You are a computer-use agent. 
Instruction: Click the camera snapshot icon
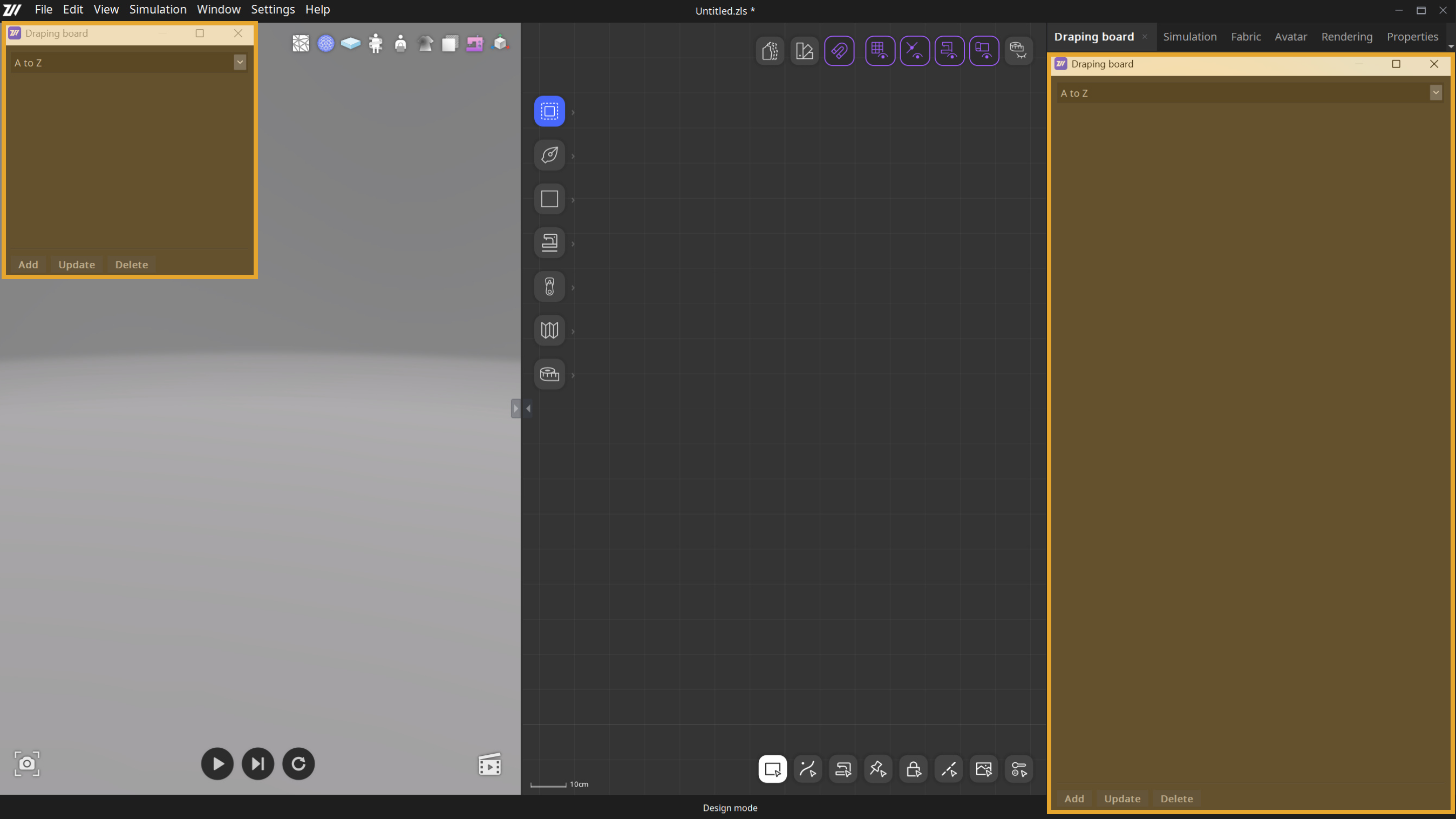pos(26,764)
